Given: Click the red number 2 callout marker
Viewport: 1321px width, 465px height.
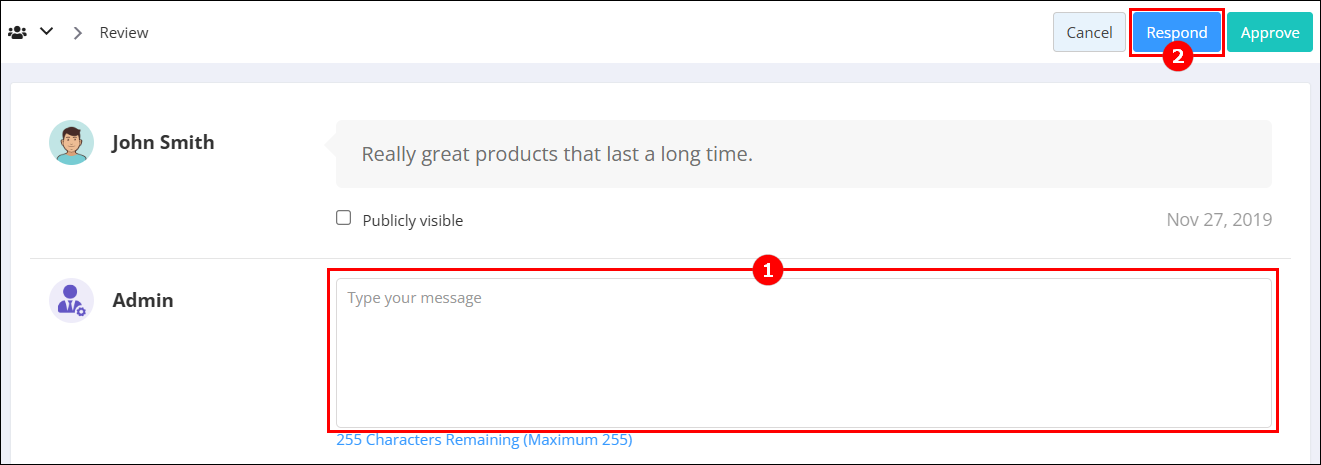Looking at the screenshot, I should click(1177, 57).
